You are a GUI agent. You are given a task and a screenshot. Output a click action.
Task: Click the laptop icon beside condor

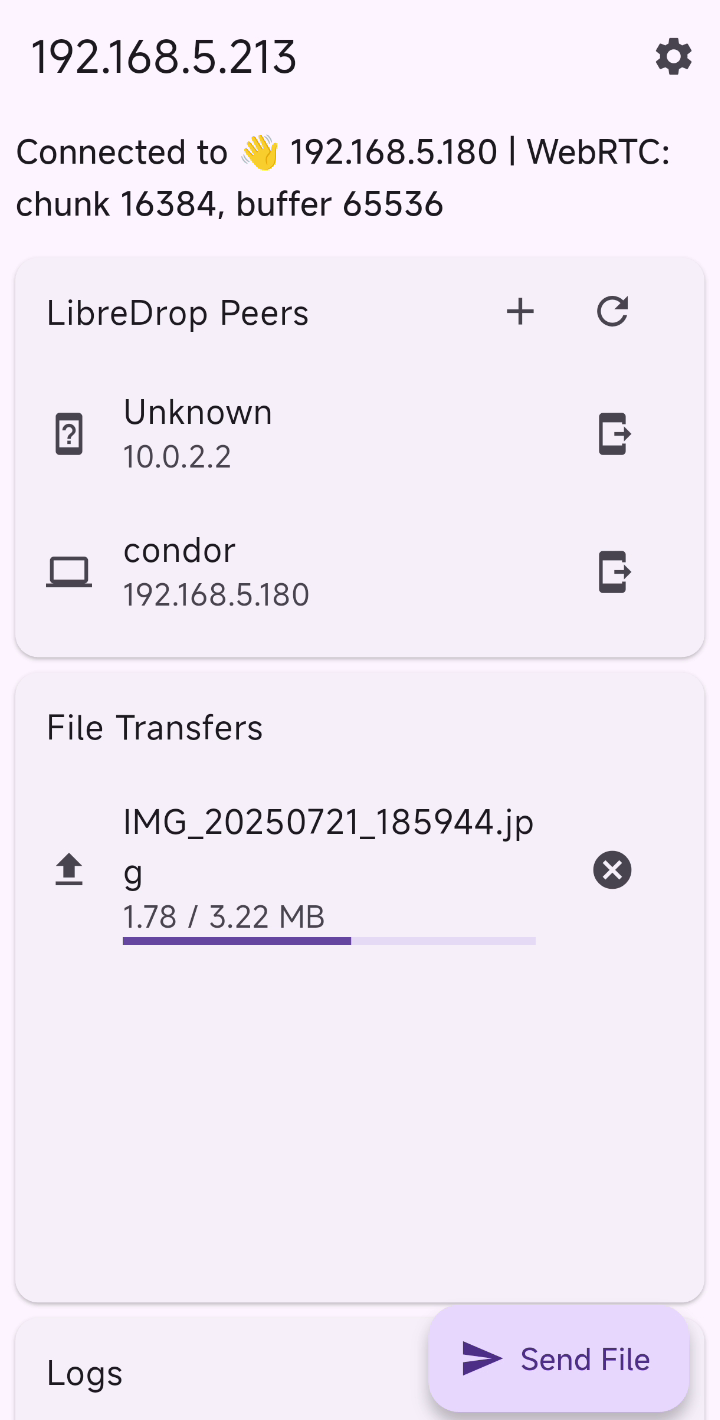click(x=69, y=573)
